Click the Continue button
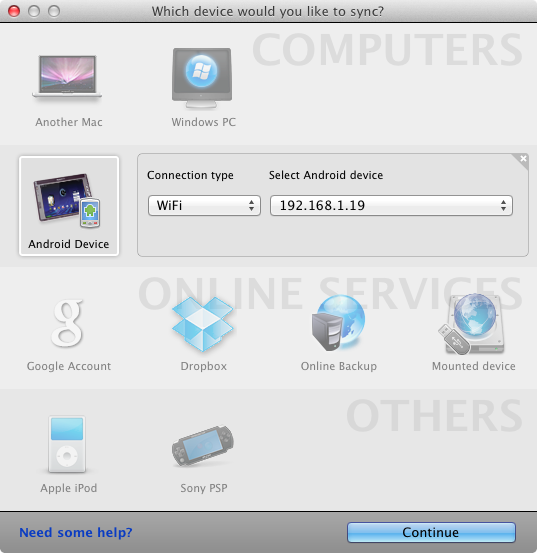537x553 pixels. pyautogui.click(x=431, y=532)
